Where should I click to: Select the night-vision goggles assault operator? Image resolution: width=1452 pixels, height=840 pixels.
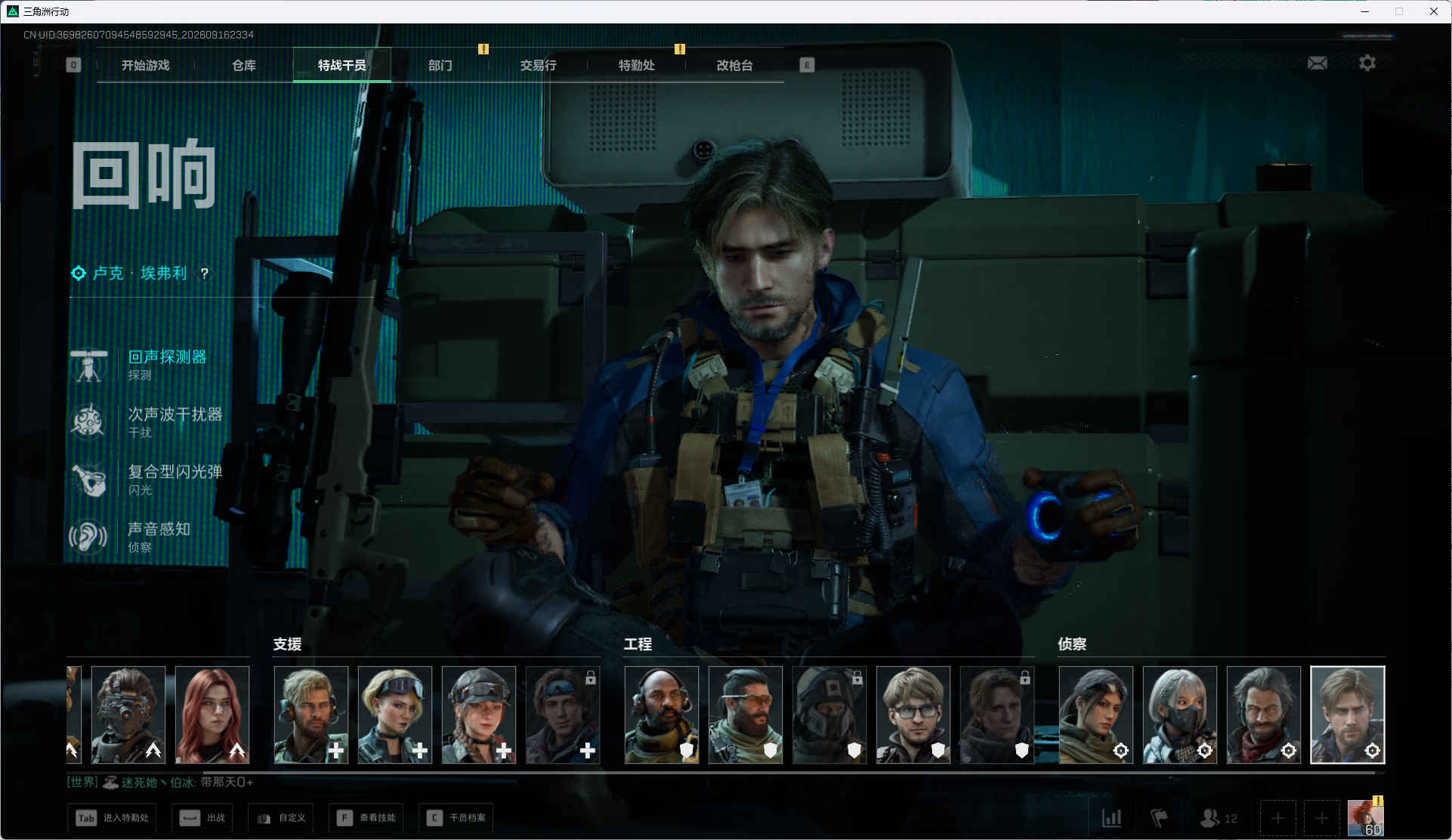(x=128, y=715)
